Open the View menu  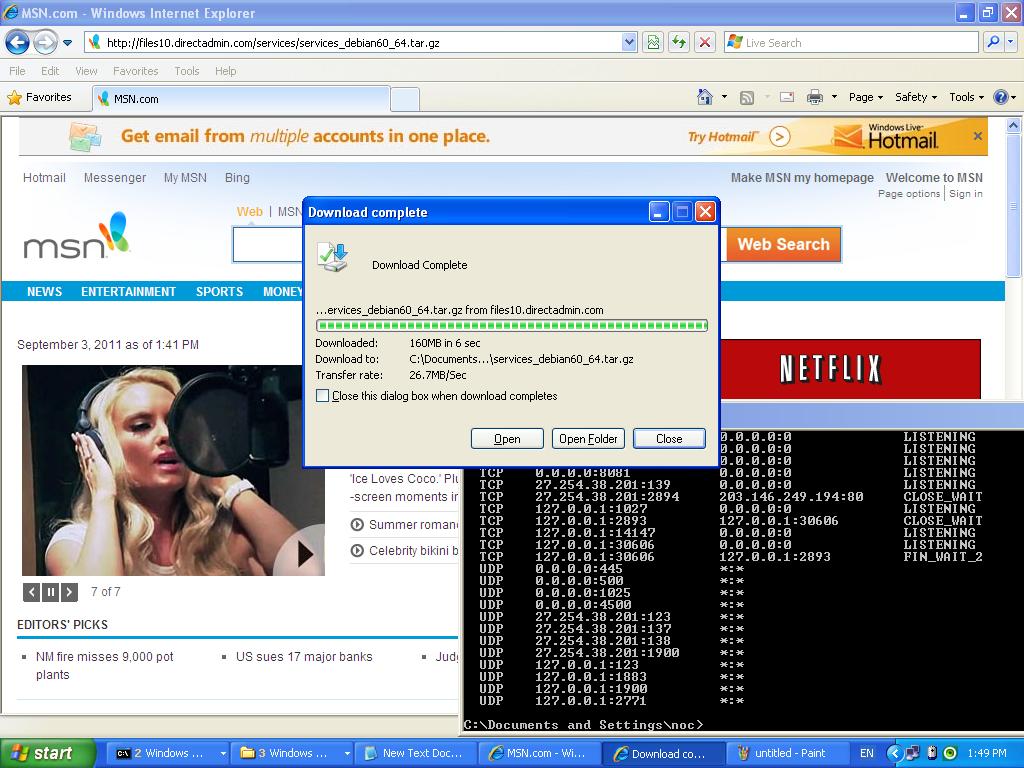click(x=86, y=71)
